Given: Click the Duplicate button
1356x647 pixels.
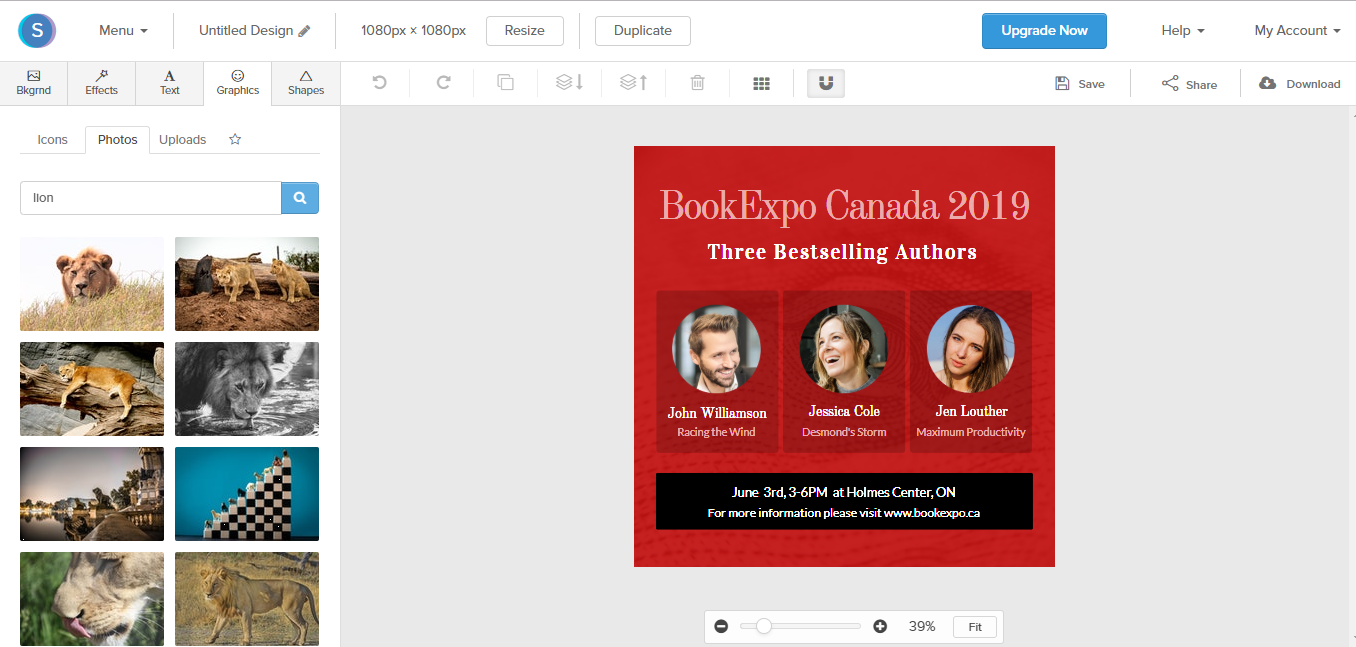Looking at the screenshot, I should pyautogui.click(x=642, y=31).
